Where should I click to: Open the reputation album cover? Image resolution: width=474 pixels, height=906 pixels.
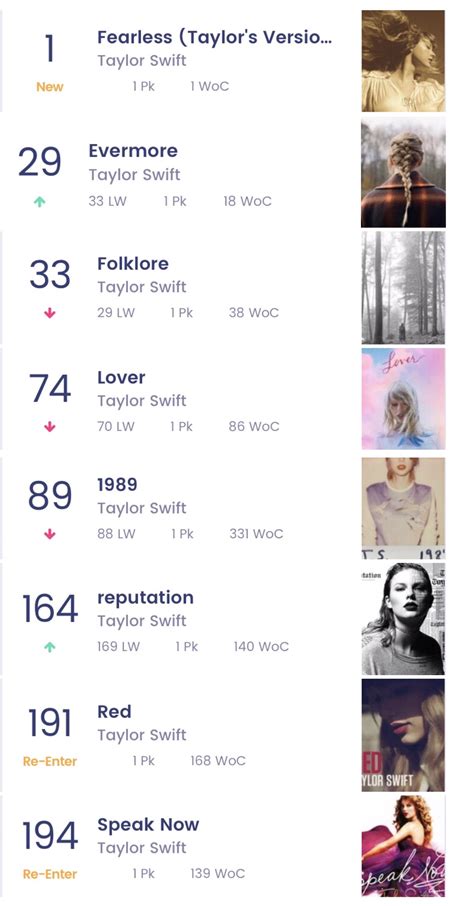click(x=403, y=619)
